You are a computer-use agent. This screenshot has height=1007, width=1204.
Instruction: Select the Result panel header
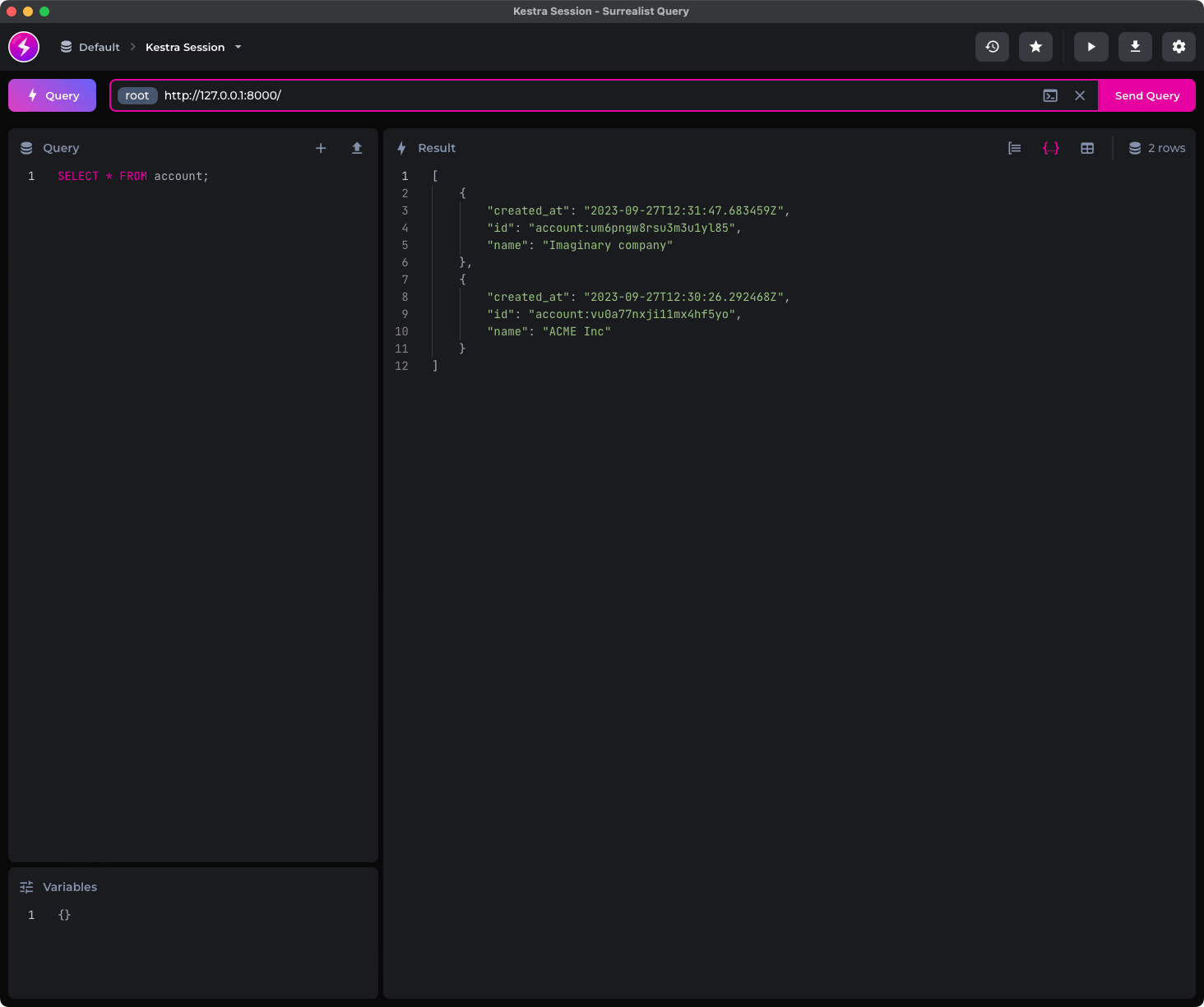437,148
